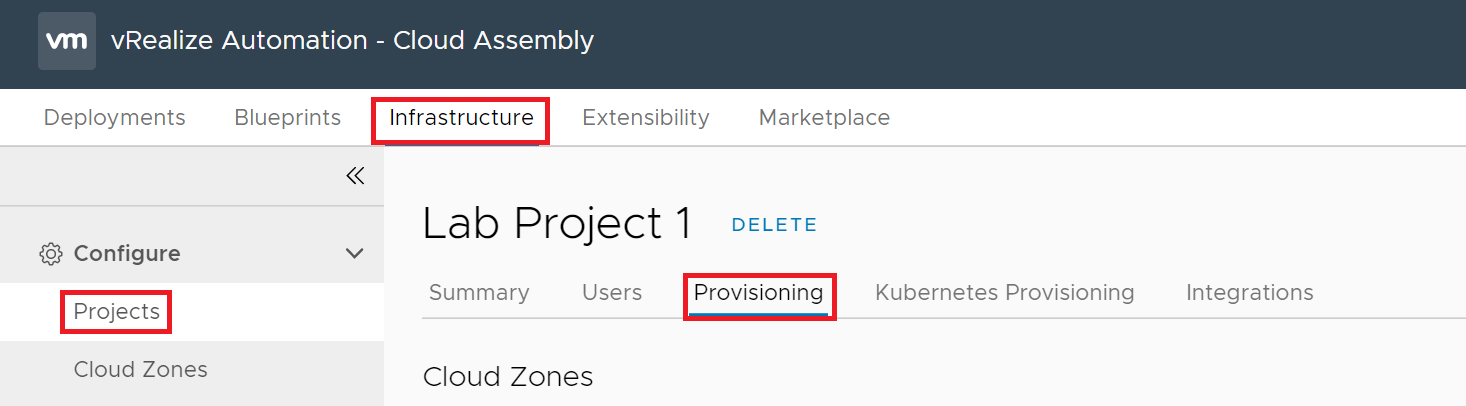Collapse the sidebar with double-chevron icon
1466x406 pixels.
[355, 176]
